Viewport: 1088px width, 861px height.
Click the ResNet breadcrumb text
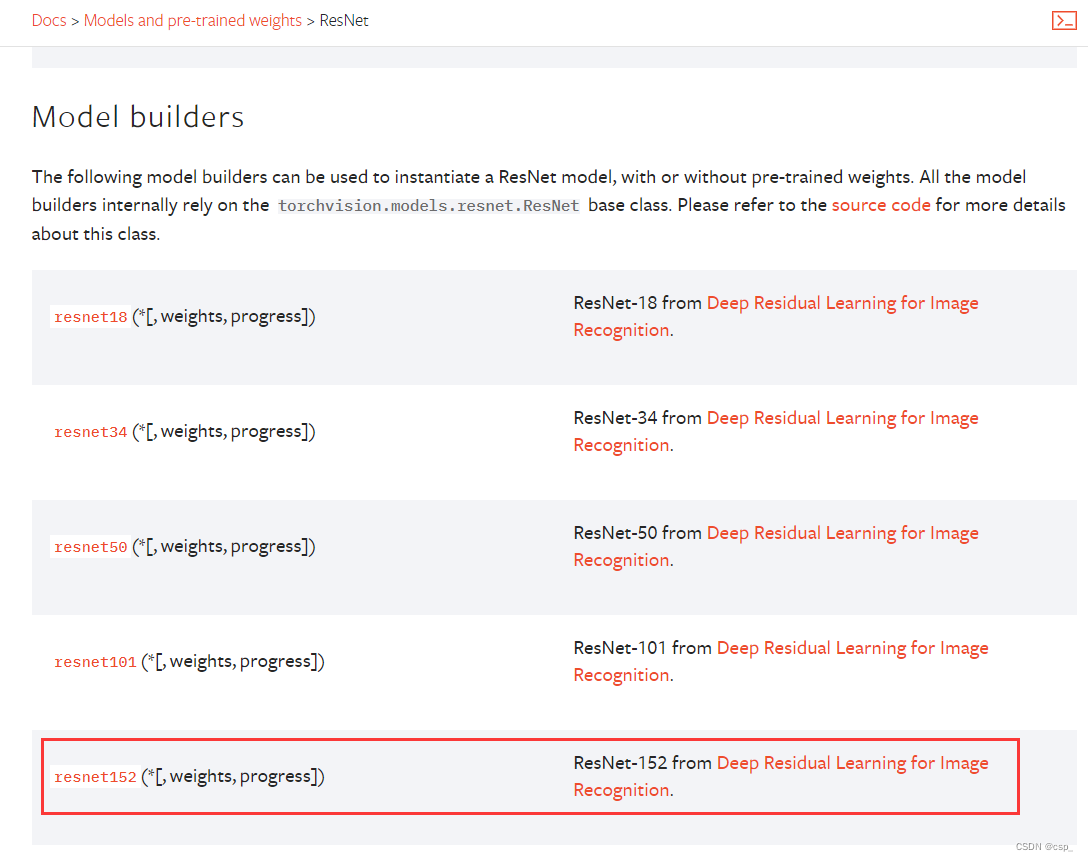coord(343,21)
